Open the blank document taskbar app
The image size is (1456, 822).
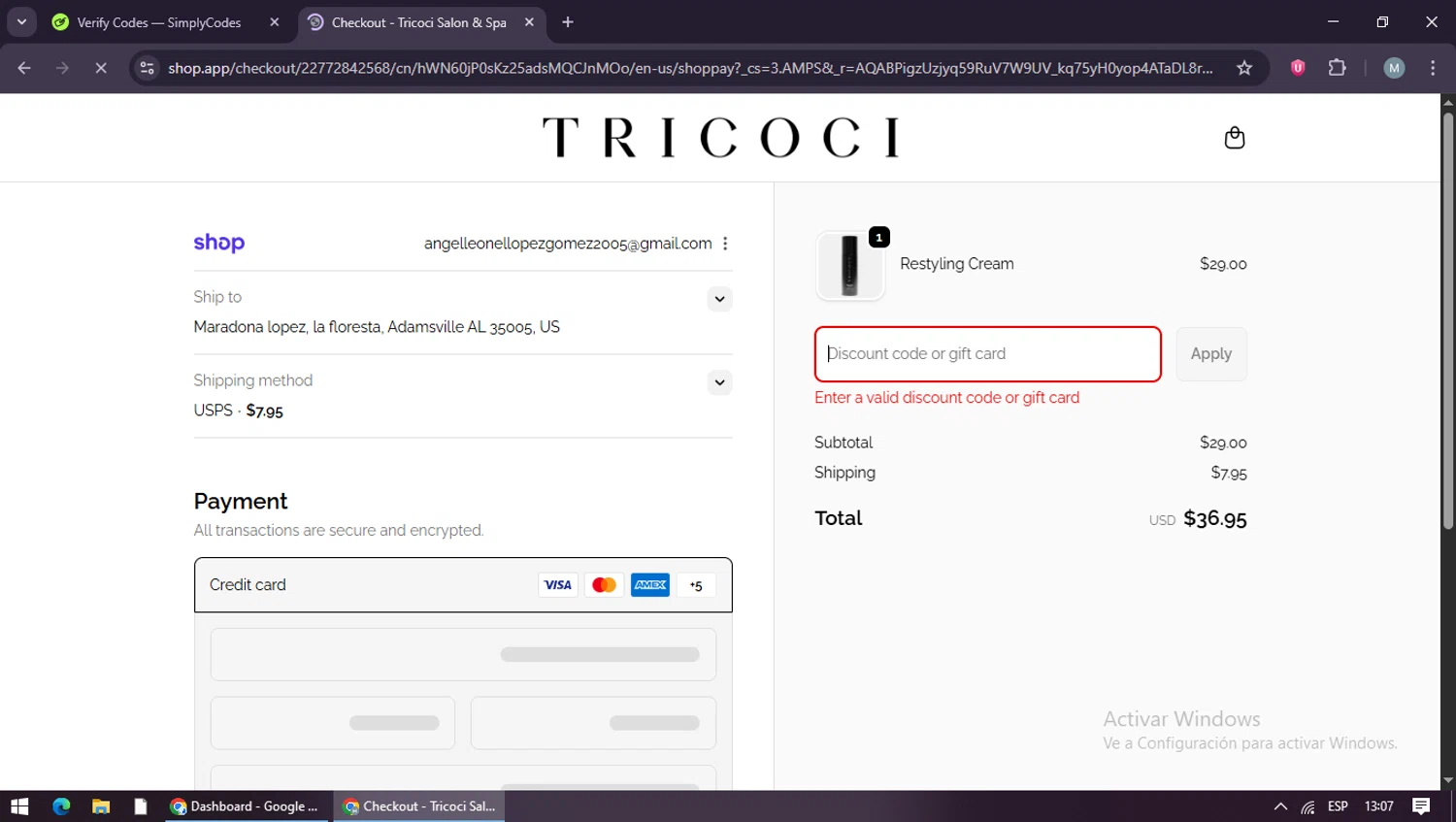141,806
